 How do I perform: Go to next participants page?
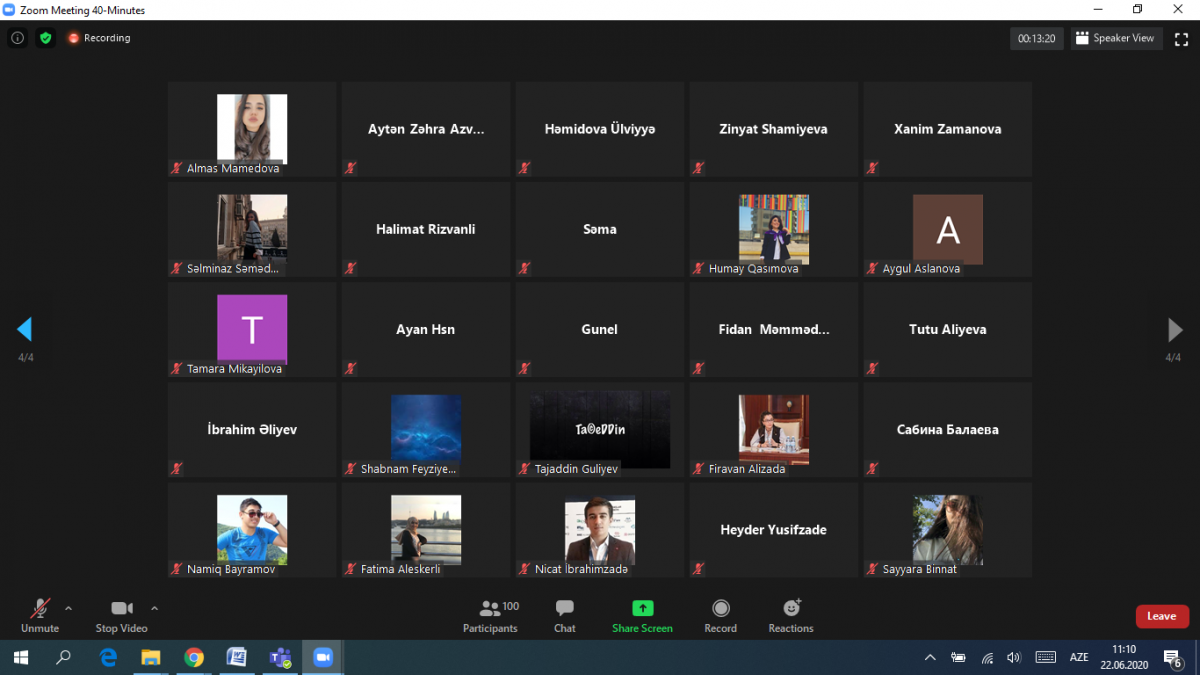click(1175, 329)
